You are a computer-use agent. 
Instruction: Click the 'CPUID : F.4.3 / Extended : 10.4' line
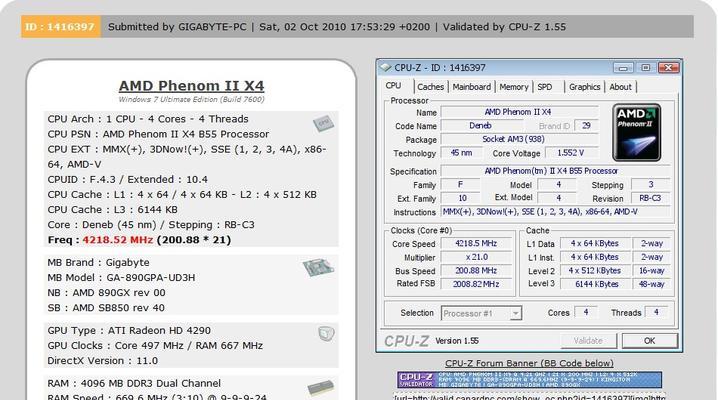(x=128, y=179)
